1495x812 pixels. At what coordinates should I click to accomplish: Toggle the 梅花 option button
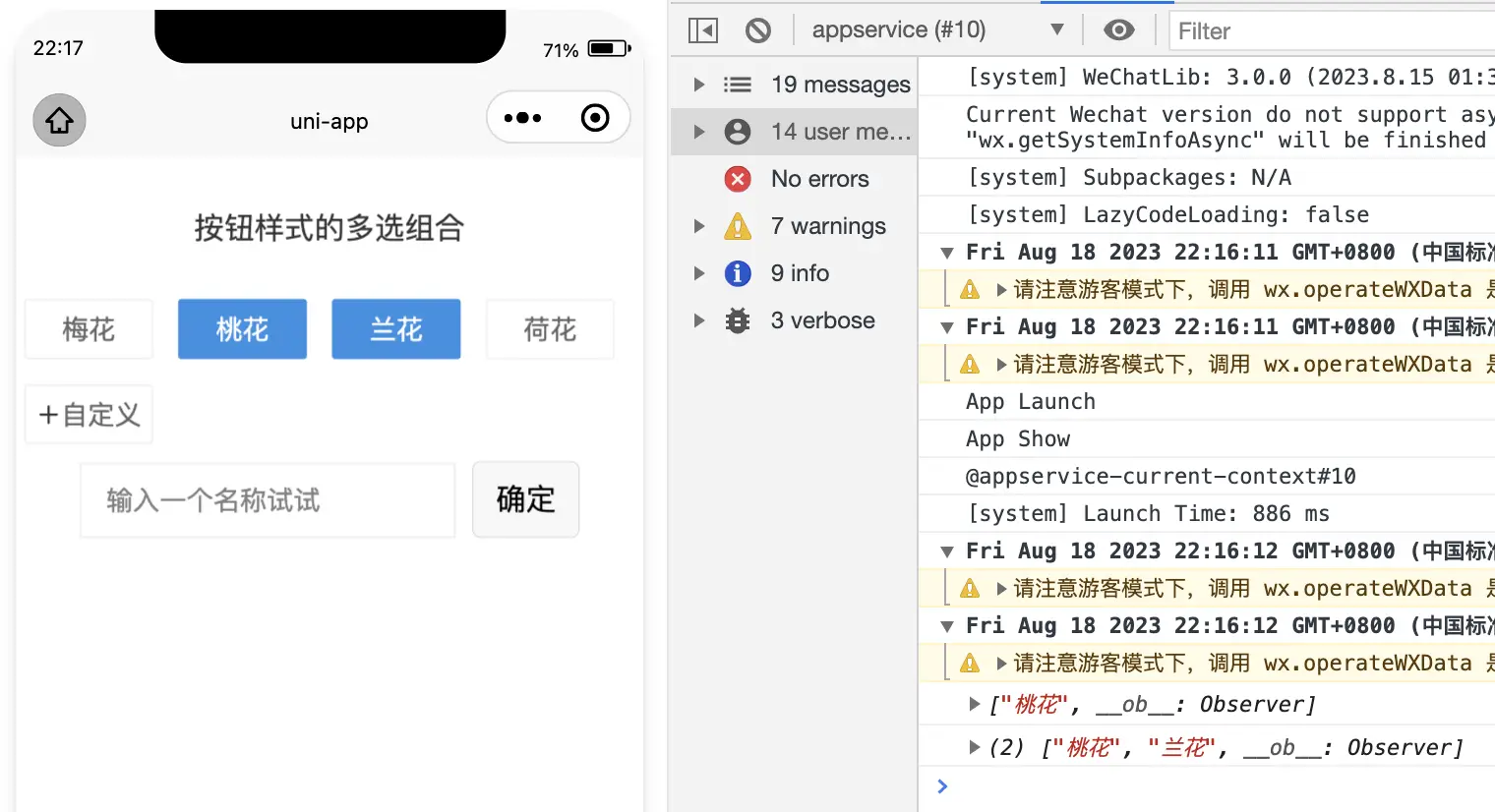[89, 329]
